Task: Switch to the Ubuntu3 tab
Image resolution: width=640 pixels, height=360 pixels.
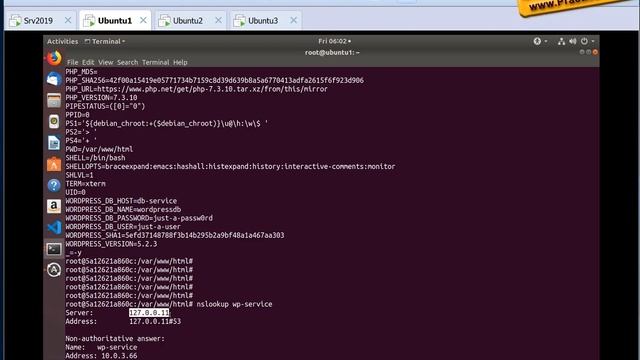Action: [266, 20]
